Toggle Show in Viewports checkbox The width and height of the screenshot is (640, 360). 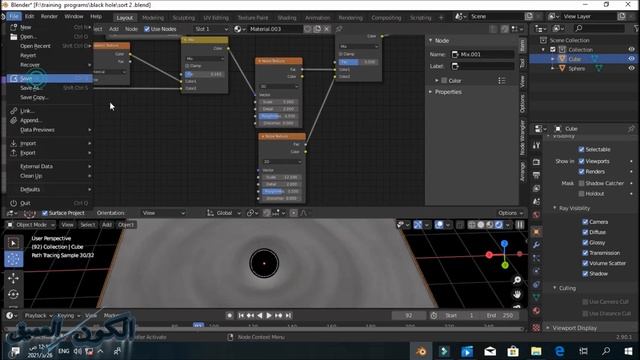click(x=582, y=161)
